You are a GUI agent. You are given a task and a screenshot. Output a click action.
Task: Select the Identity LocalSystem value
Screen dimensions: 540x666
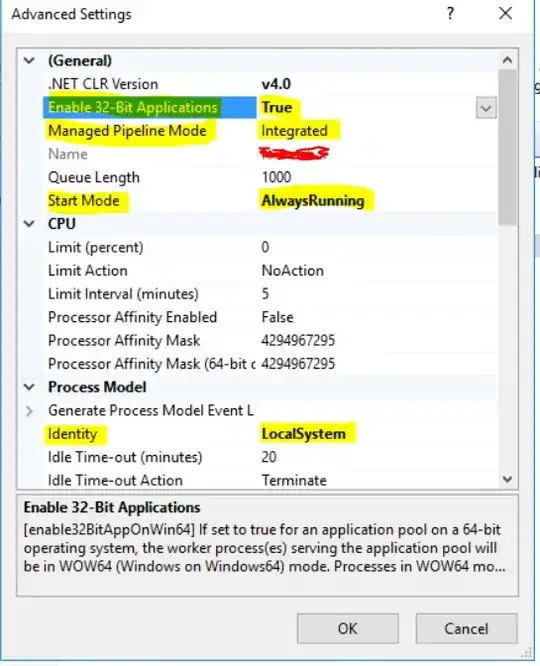tap(303, 434)
